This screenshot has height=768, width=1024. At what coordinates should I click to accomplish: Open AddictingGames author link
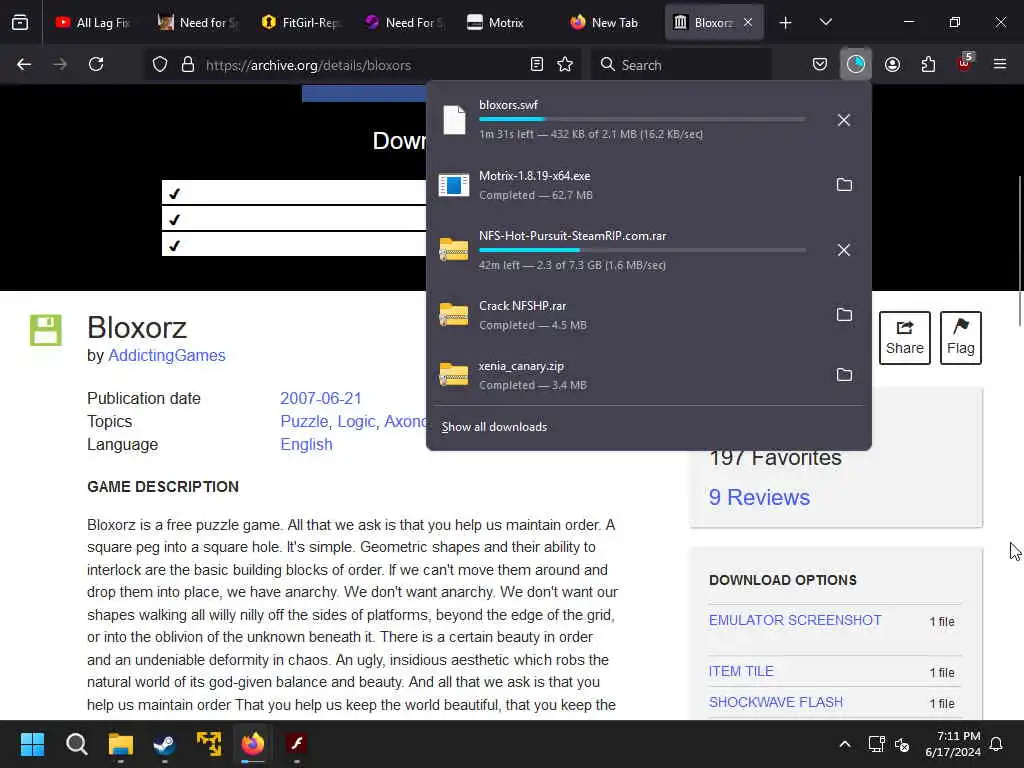pos(167,355)
